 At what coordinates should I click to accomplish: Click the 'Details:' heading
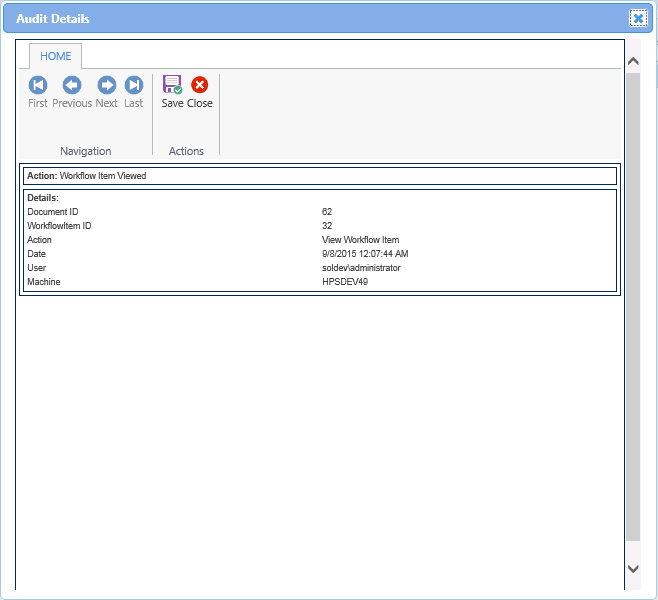point(43,198)
